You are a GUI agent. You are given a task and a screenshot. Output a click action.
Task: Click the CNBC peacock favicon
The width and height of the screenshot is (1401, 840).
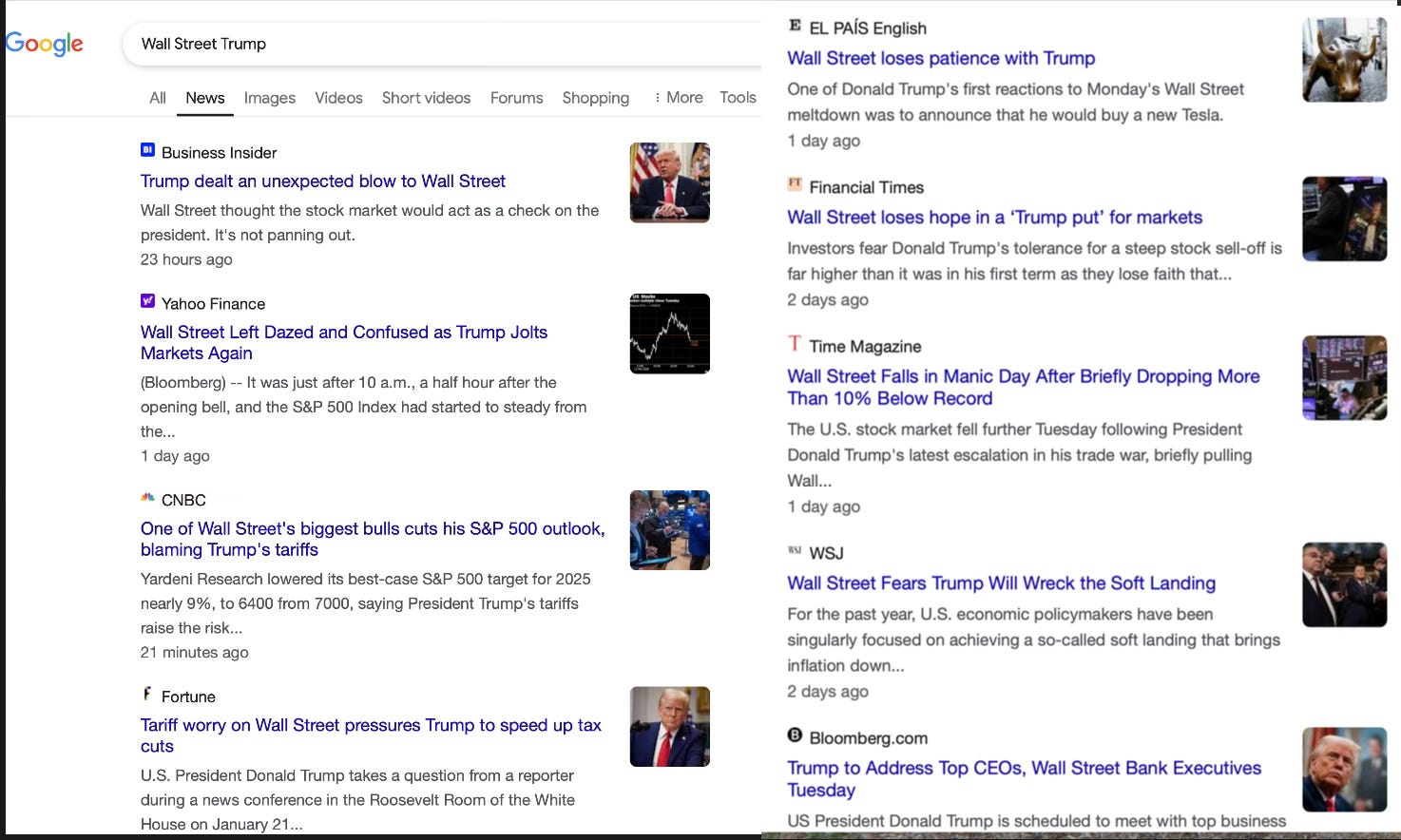[x=147, y=497]
